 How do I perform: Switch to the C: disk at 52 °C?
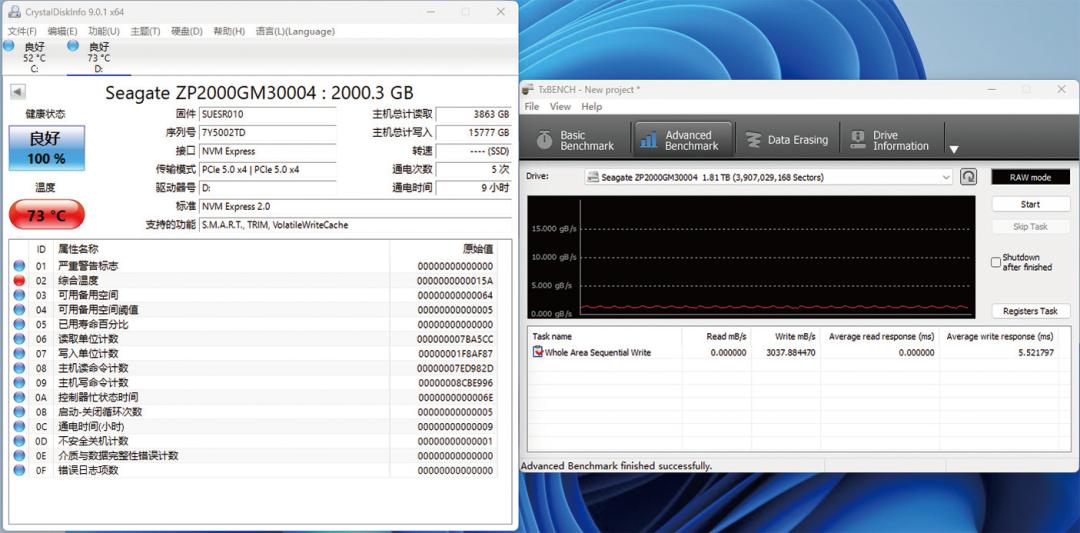click(33, 57)
